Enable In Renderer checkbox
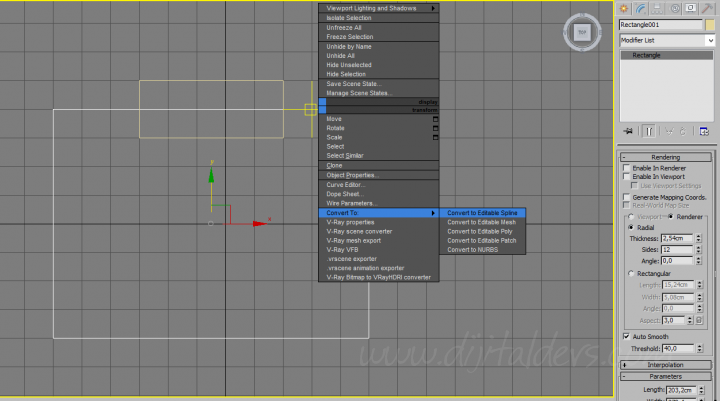Screen dimensions: 720x401 627,168
